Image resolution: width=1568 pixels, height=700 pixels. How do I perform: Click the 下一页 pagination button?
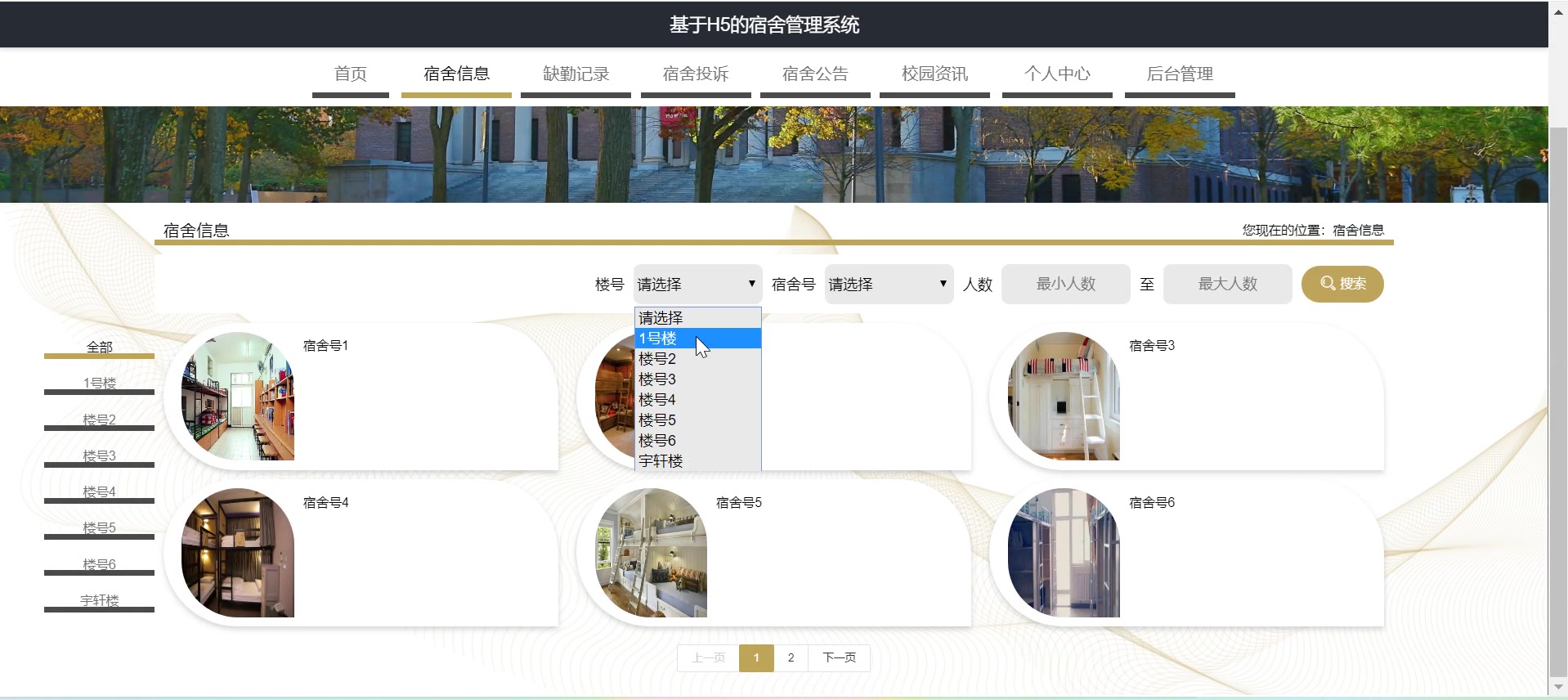(x=839, y=657)
